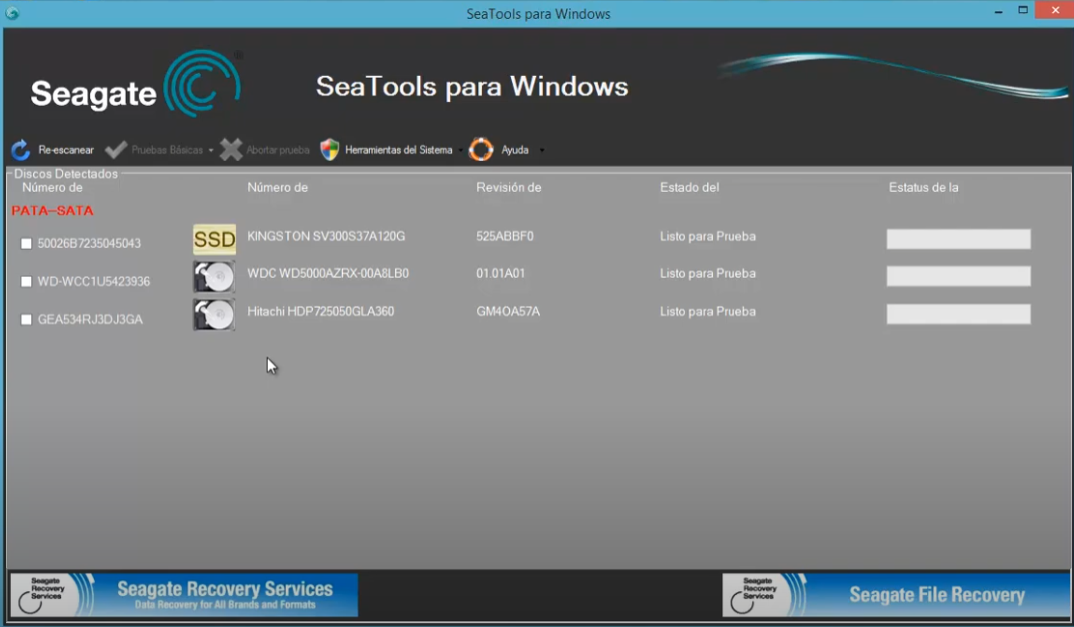Click the Pruebas Básicas checkmark icon

[116, 150]
